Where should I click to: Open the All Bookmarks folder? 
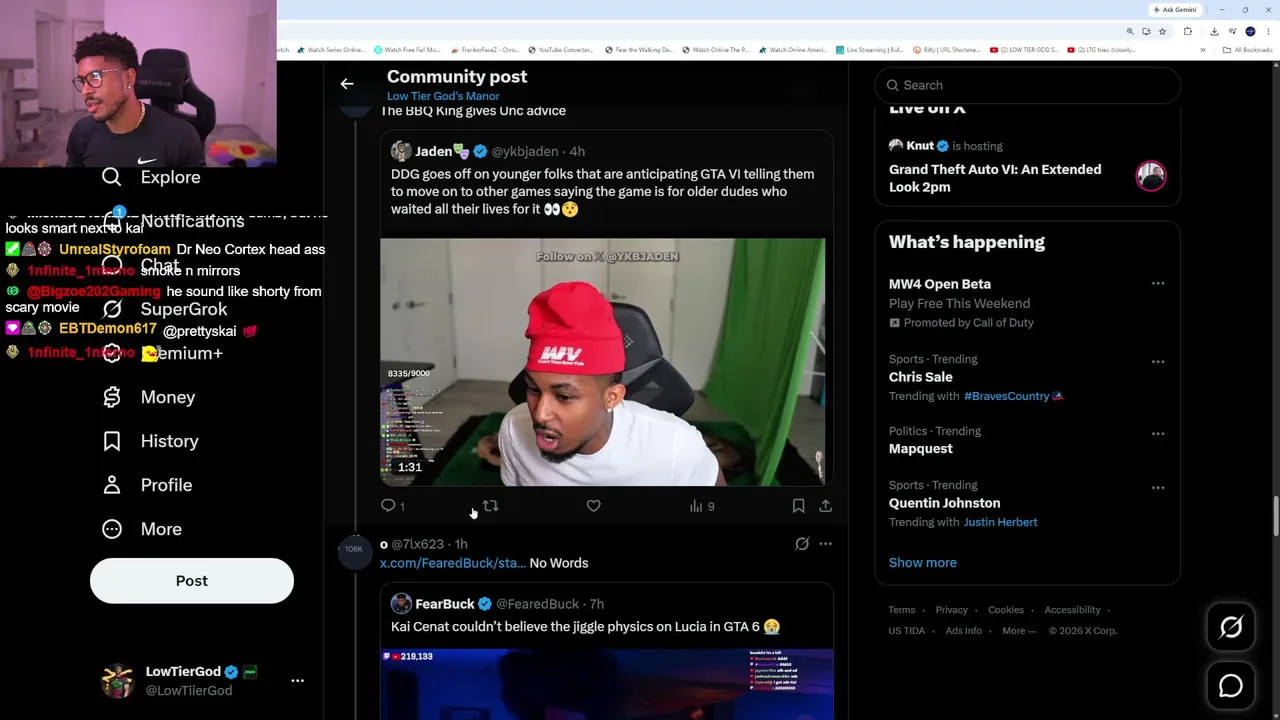click(1250, 50)
